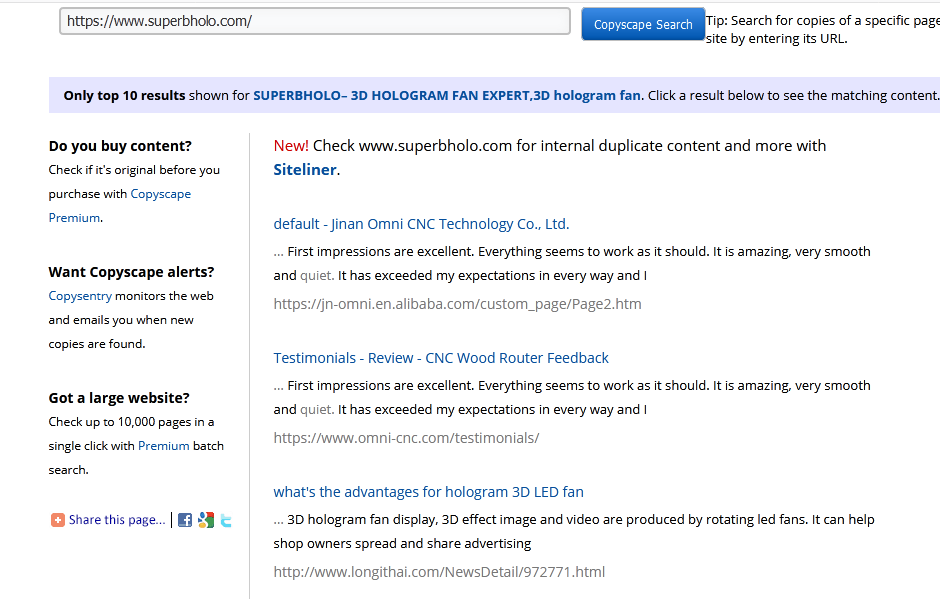Share the page via Google icon
Screen dimensions: 940x599
(206, 520)
